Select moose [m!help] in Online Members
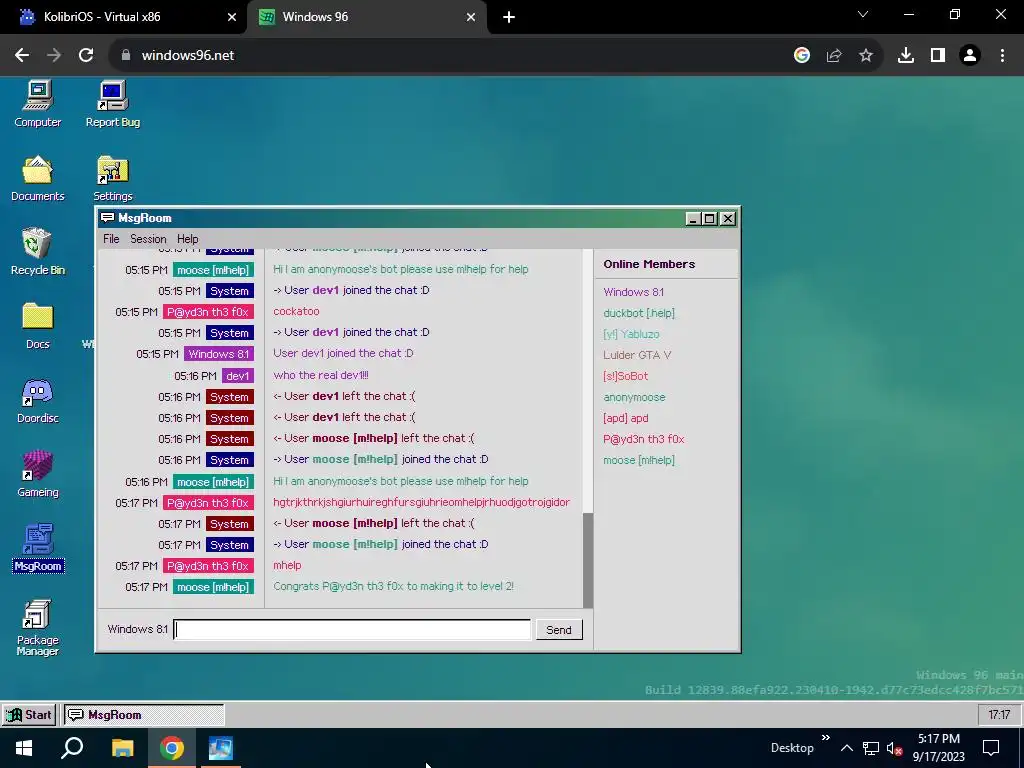Screen dimensions: 1024x768 click(x=639, y=460)
